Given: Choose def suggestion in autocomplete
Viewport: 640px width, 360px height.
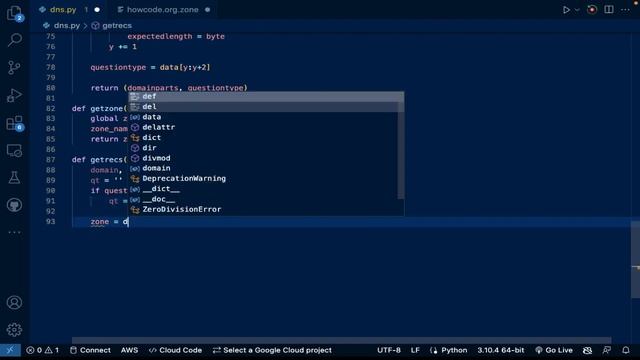Looking at the screenshot, I should pos(266,96).
